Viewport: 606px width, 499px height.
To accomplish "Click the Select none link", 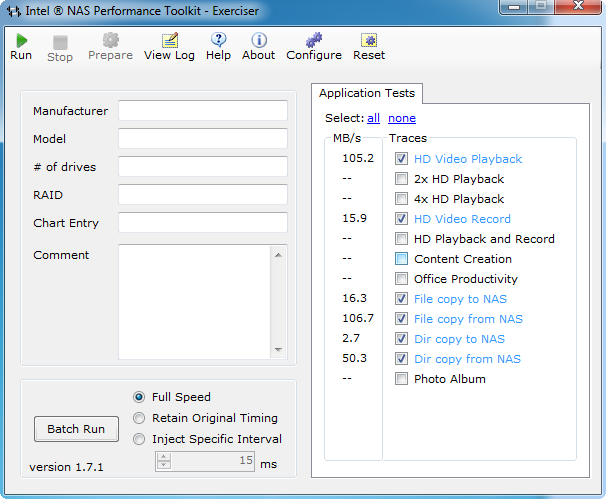I will [x=402, y=118].
